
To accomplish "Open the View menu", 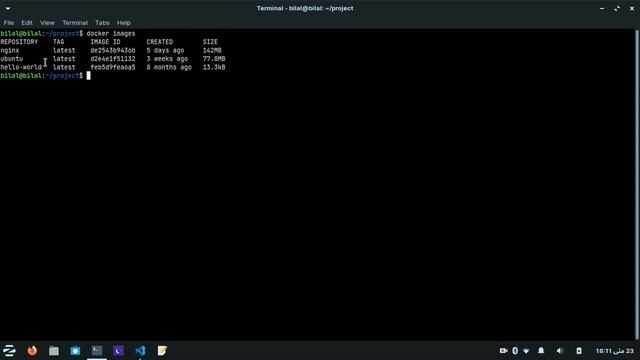I will [47, 23].
